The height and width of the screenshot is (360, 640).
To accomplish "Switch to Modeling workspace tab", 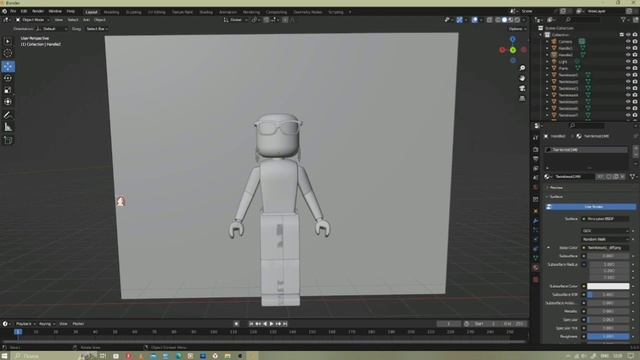I will point(111,12).
